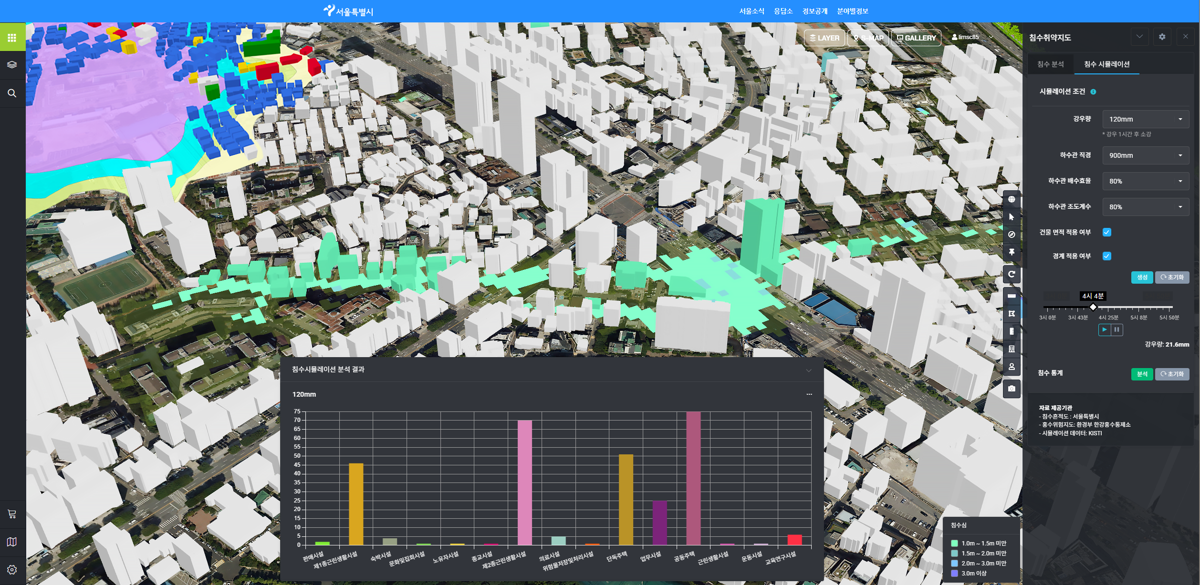Click the rotate refresh map tool
The image size is (1200, 585).
[x=1011, y=274]
